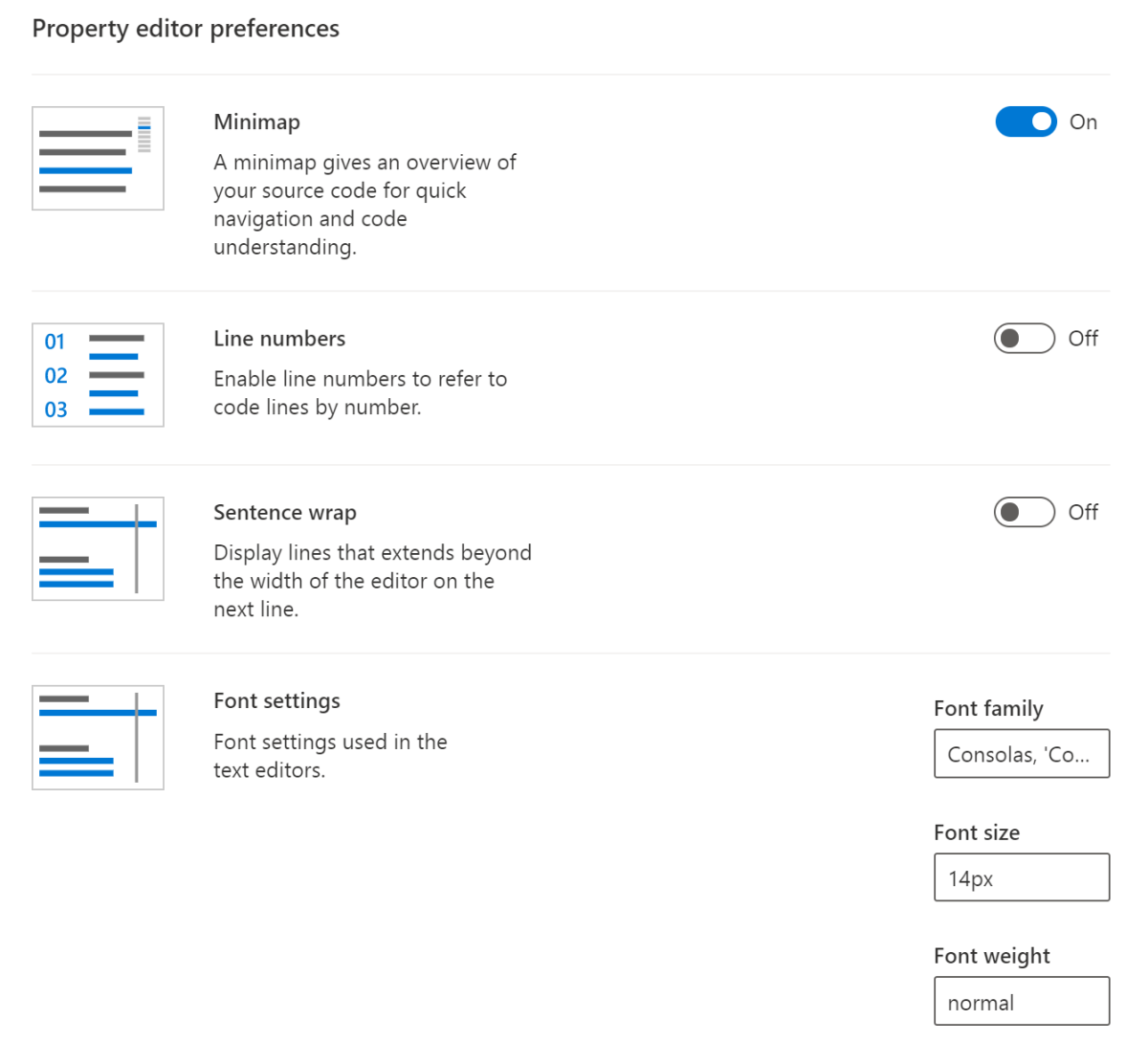Enable the Line numbers toggle
This screenshot has width=1148, height=1042.
[x=1024, y=339]
